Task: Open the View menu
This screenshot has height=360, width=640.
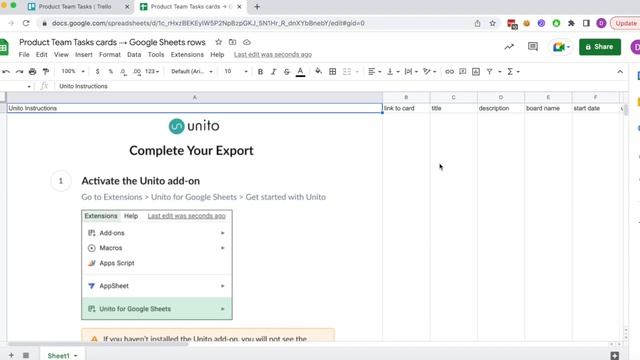Action: (x=61, y=54)
